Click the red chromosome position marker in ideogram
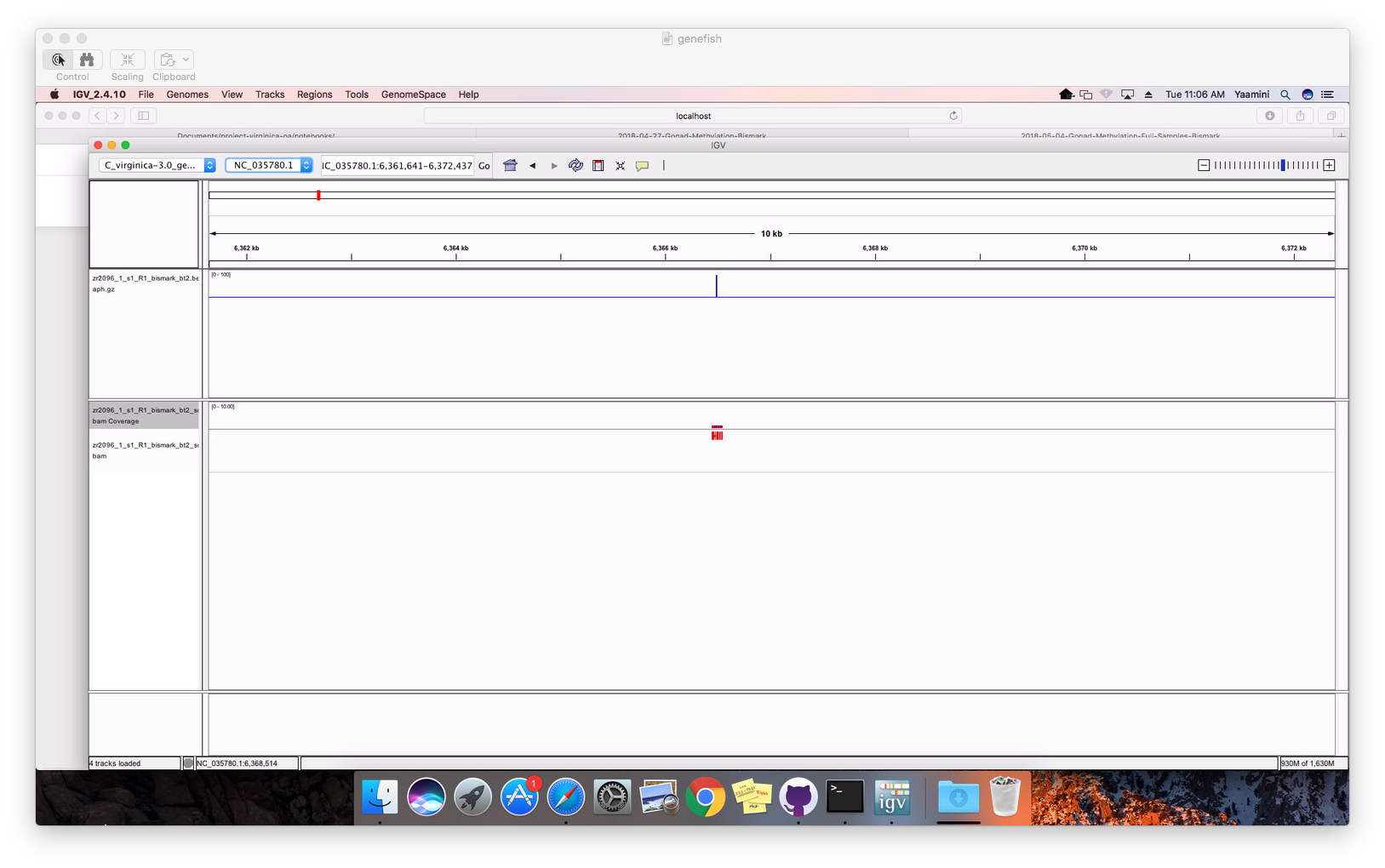 pyautogui.click(x=318, y=195)
